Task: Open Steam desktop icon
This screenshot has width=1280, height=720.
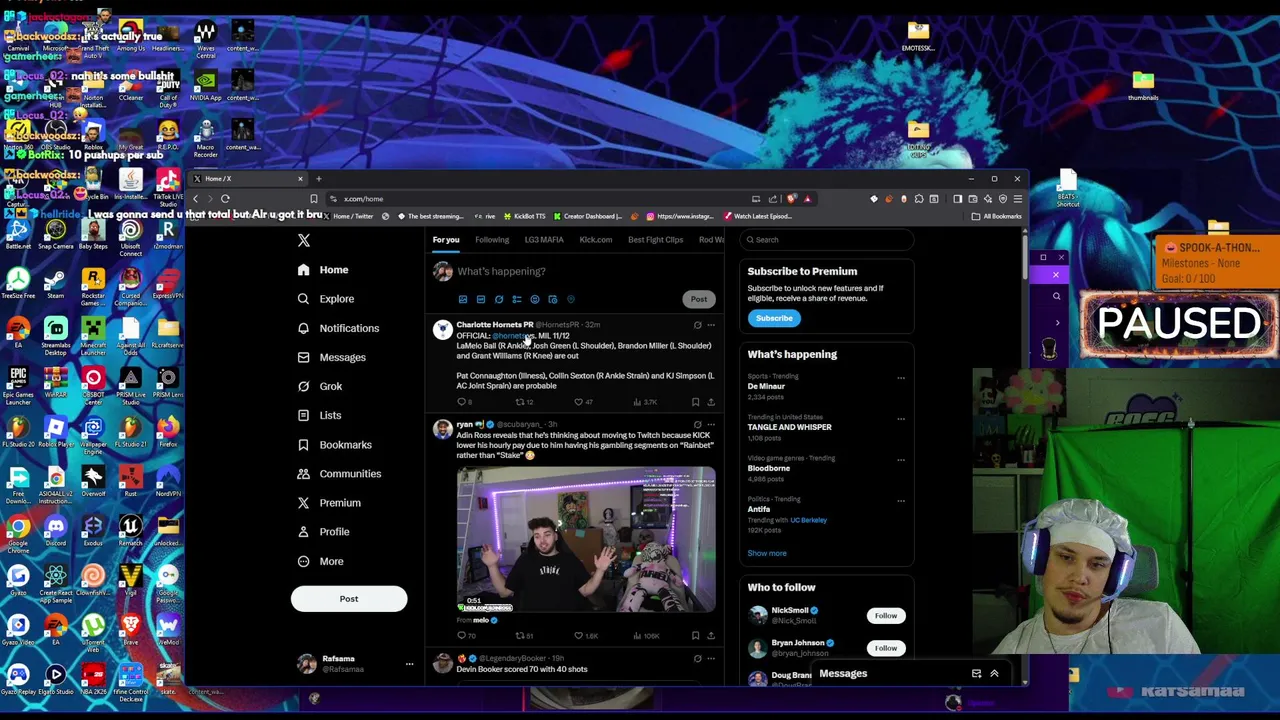Action: [55, 282]
